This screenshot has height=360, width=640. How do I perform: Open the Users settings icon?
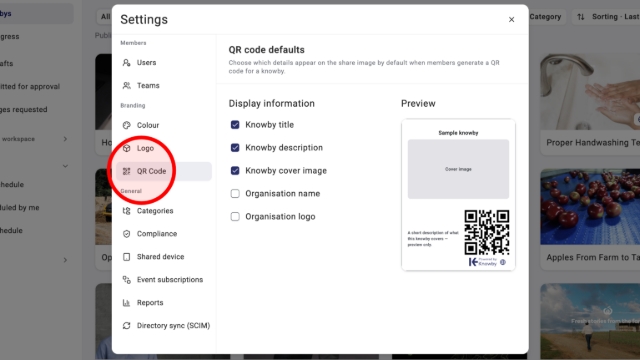(x=127, y=62)
